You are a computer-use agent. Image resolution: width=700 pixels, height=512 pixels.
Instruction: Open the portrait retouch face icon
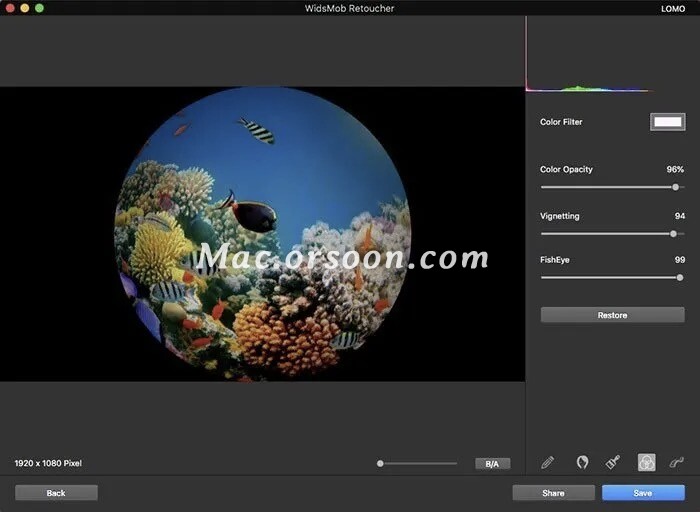[582, 462]
